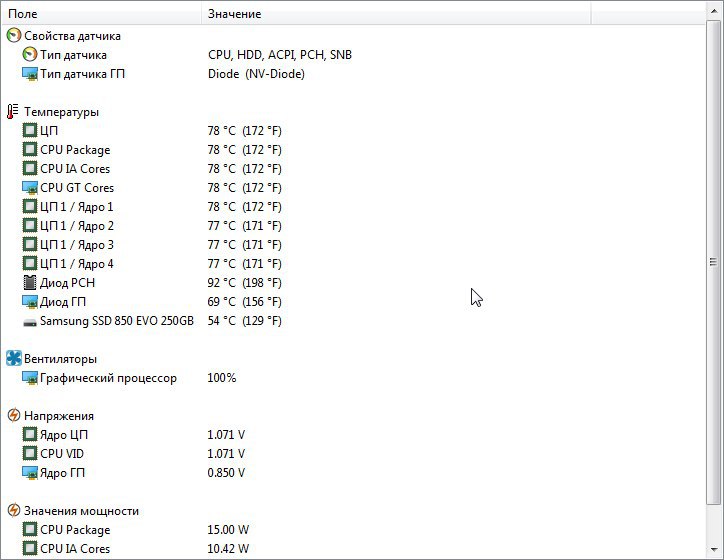Click the chip icon beside ЦП 1 / Ядро 3
724x560 pixels.
click(x=30, y=244)
